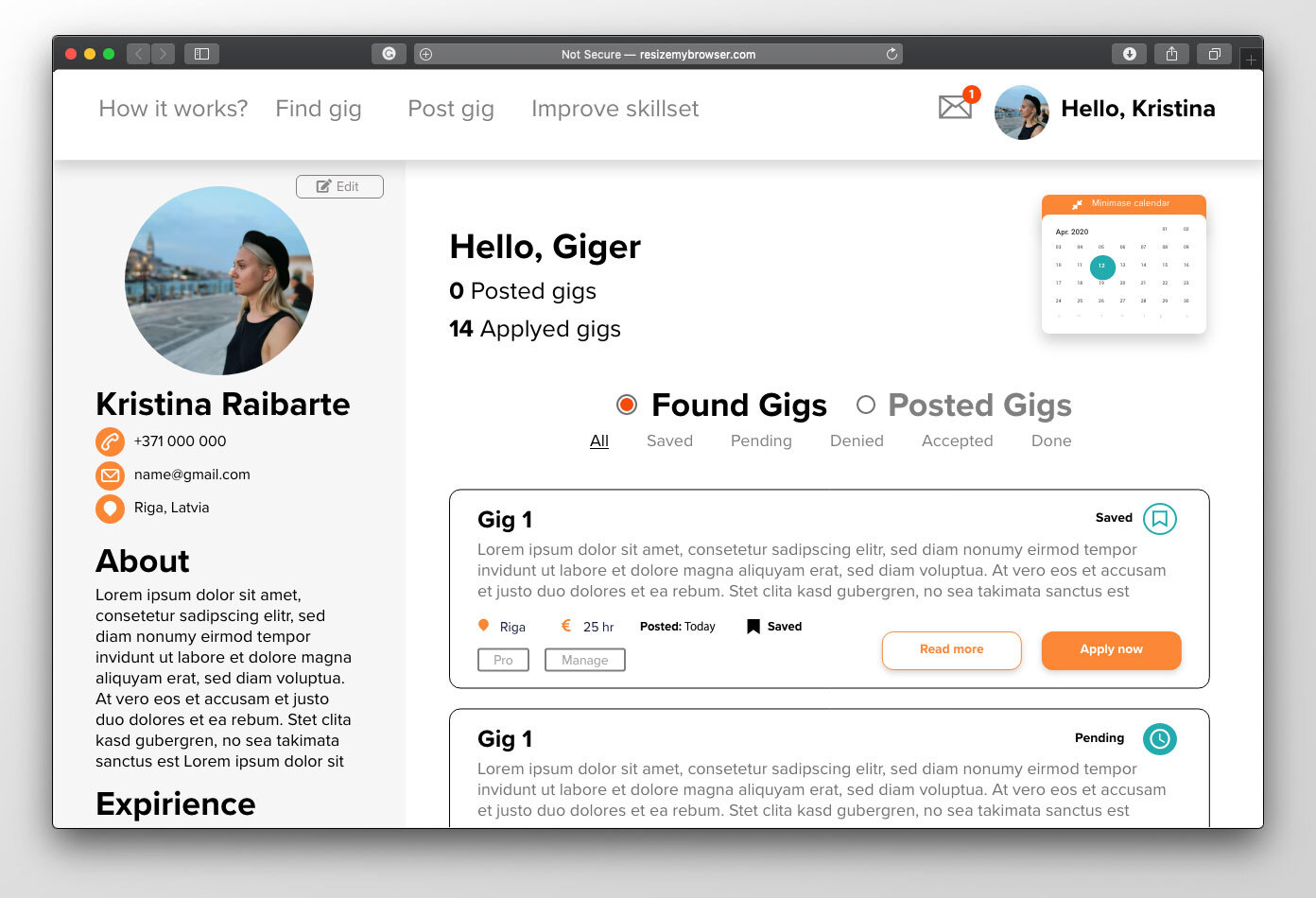Select highlighted date 12 in the calendar
This screenshot has width=1316, height=898.
[1102, 267]
